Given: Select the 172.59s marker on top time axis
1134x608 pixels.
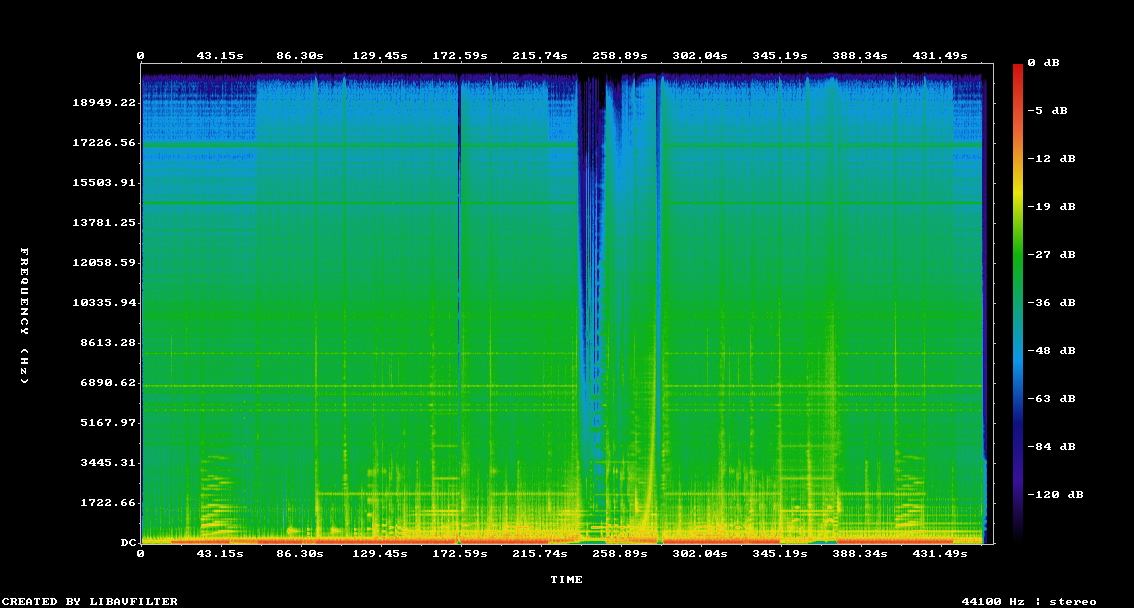Looking at the screenshot, I should (459, 56).
